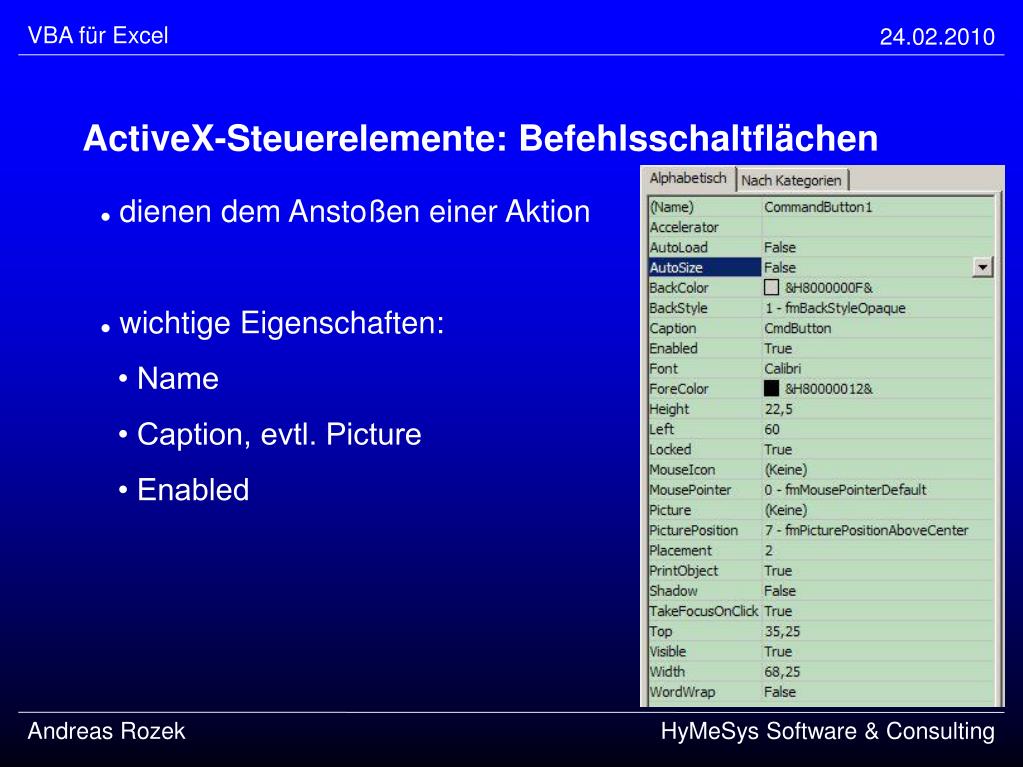
Task: Select the PicturePosition property
Action: 694,530
